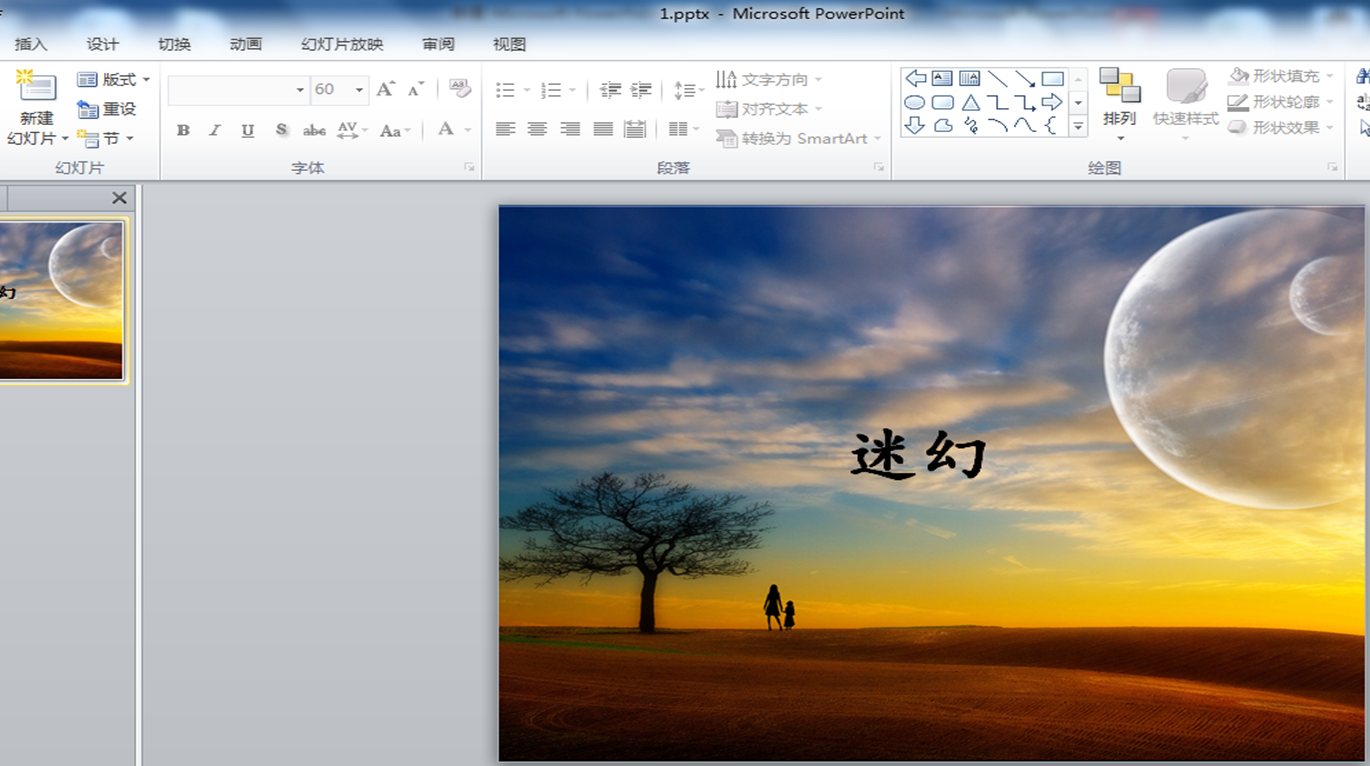Select the slide thumbnail in side panel

coord(61,300)
